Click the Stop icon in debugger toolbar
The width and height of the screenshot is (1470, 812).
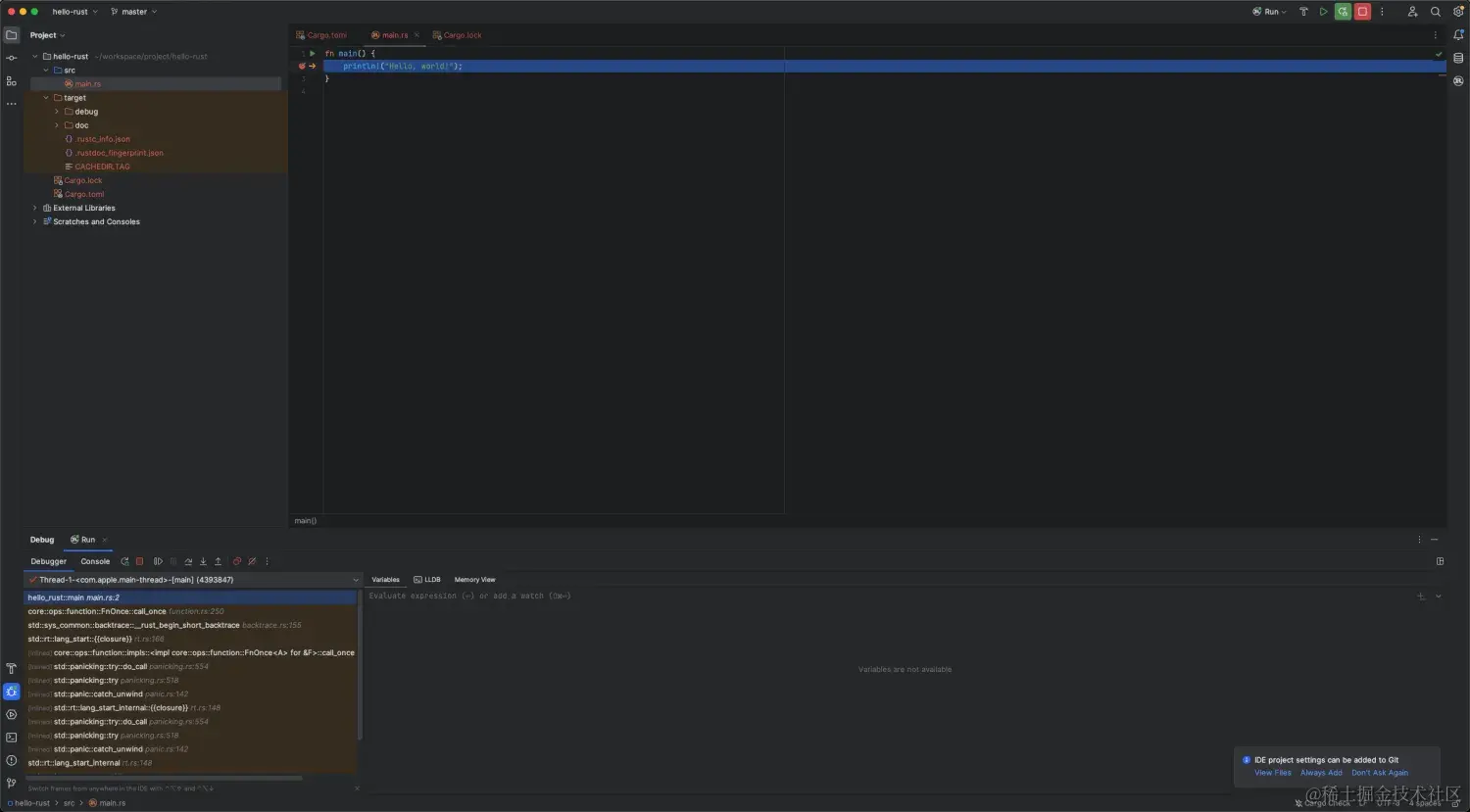(x=139, y=561)
